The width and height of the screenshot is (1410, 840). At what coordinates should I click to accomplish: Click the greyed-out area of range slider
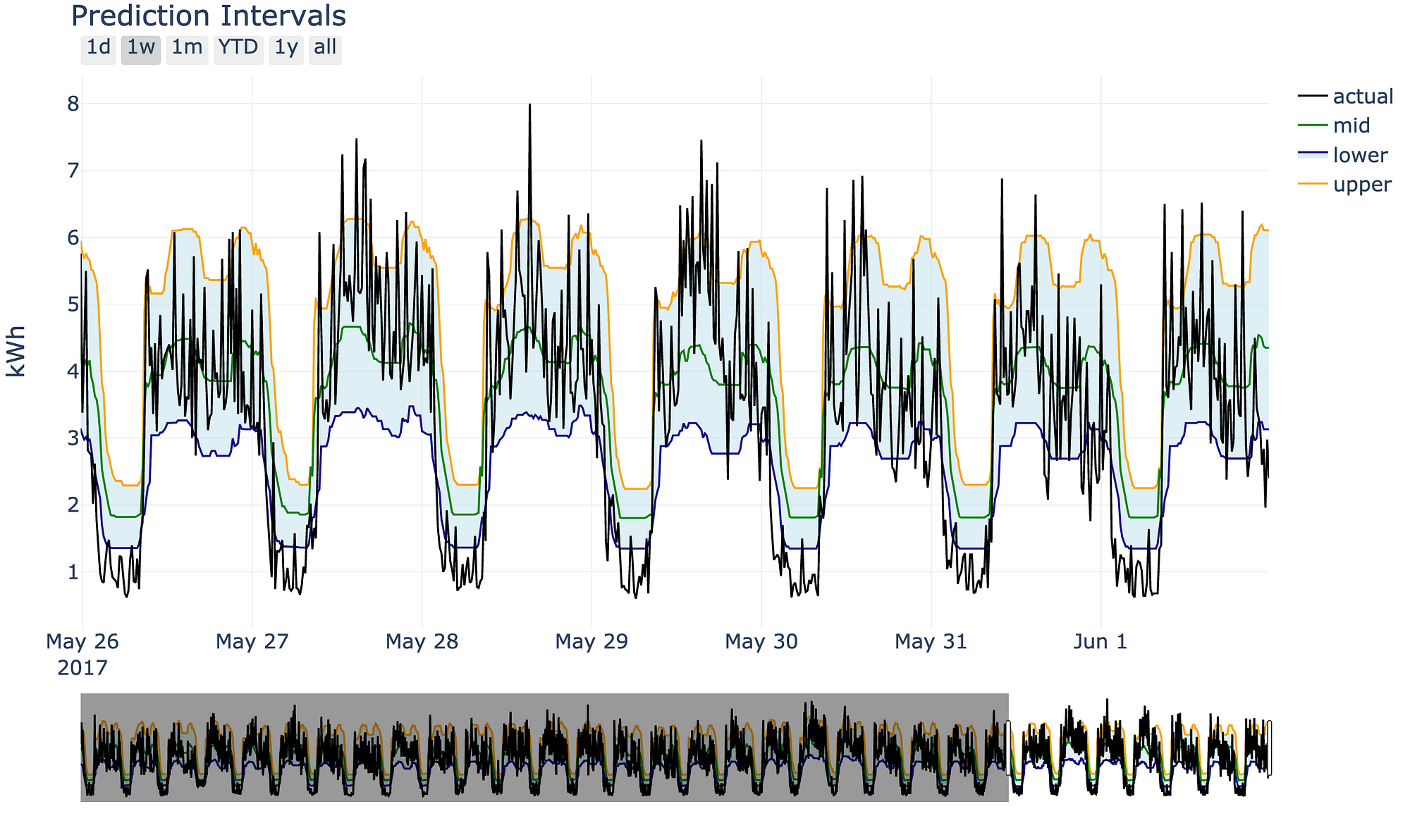click(543, 748)
